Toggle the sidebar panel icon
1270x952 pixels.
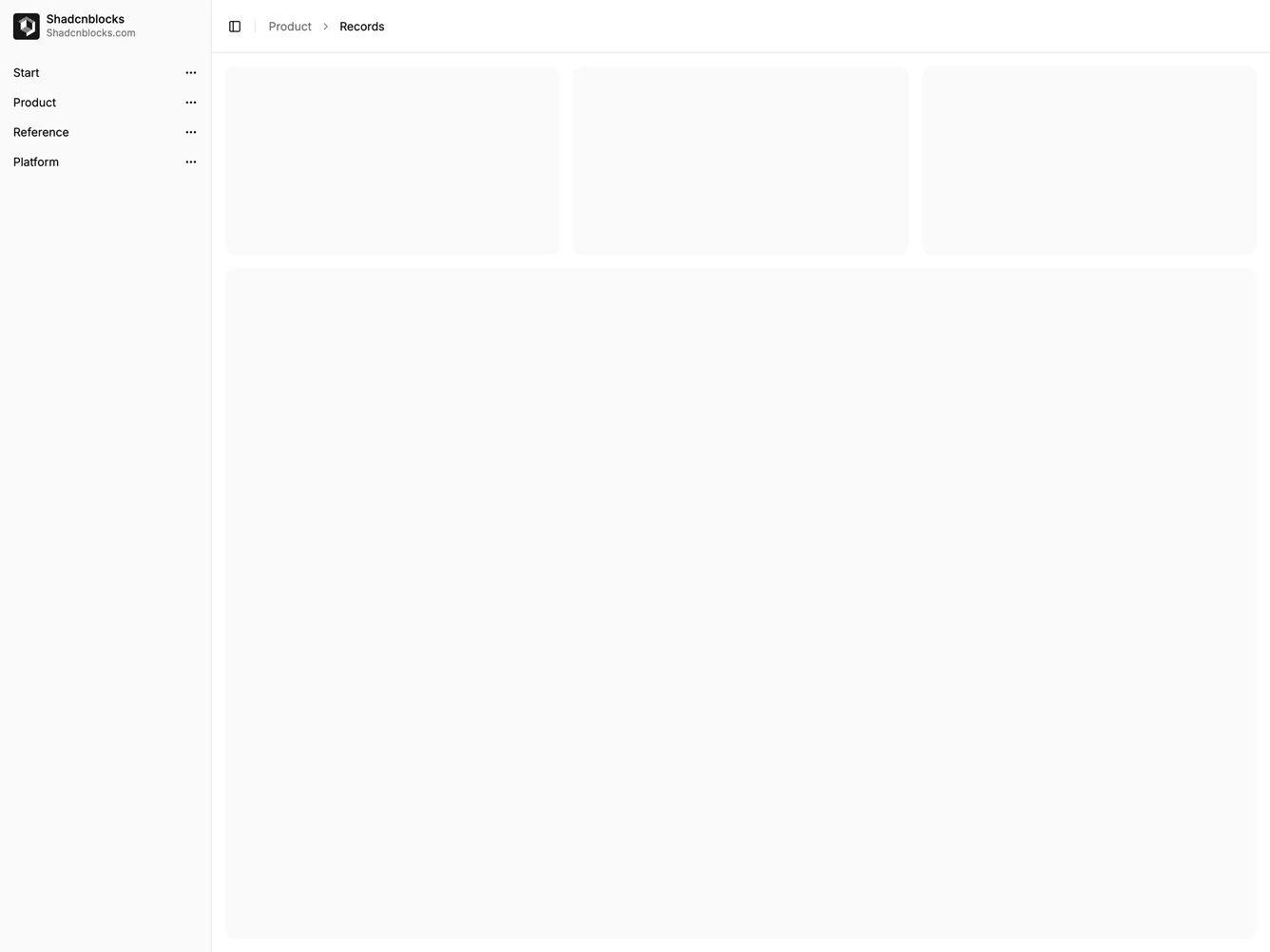(x=235, y=27)
